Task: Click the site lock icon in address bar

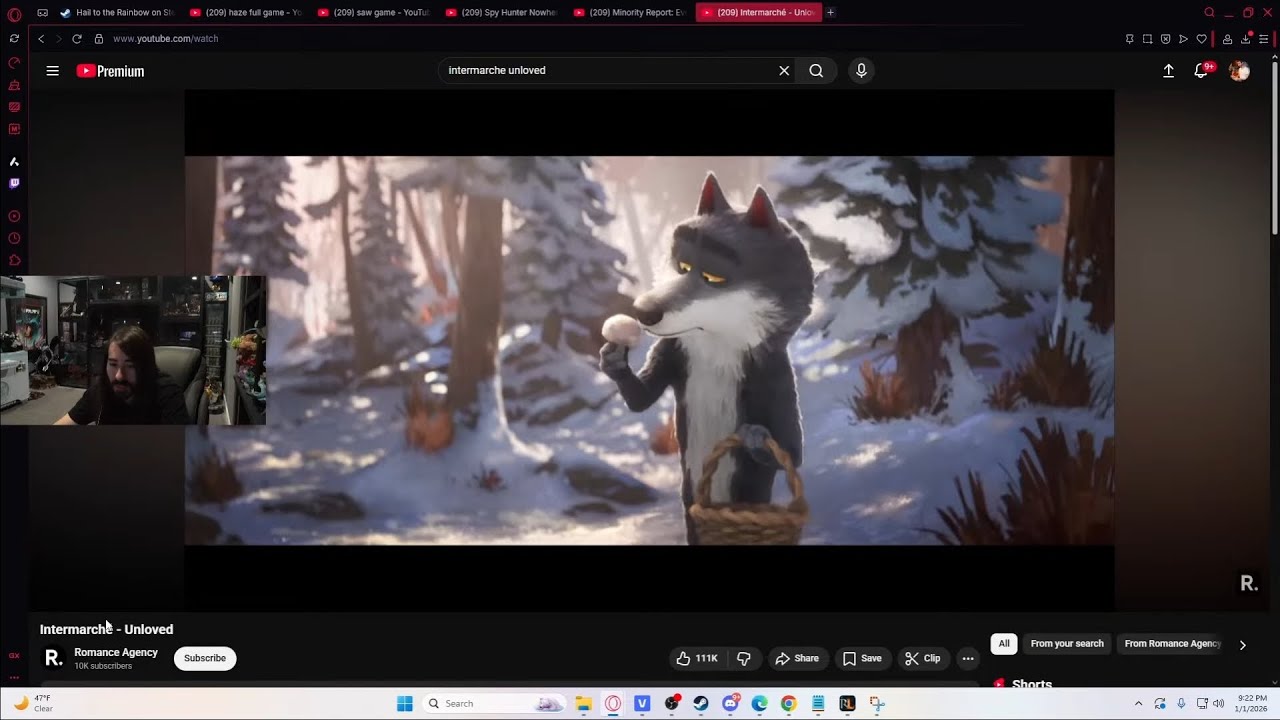Action: (98, 38)
